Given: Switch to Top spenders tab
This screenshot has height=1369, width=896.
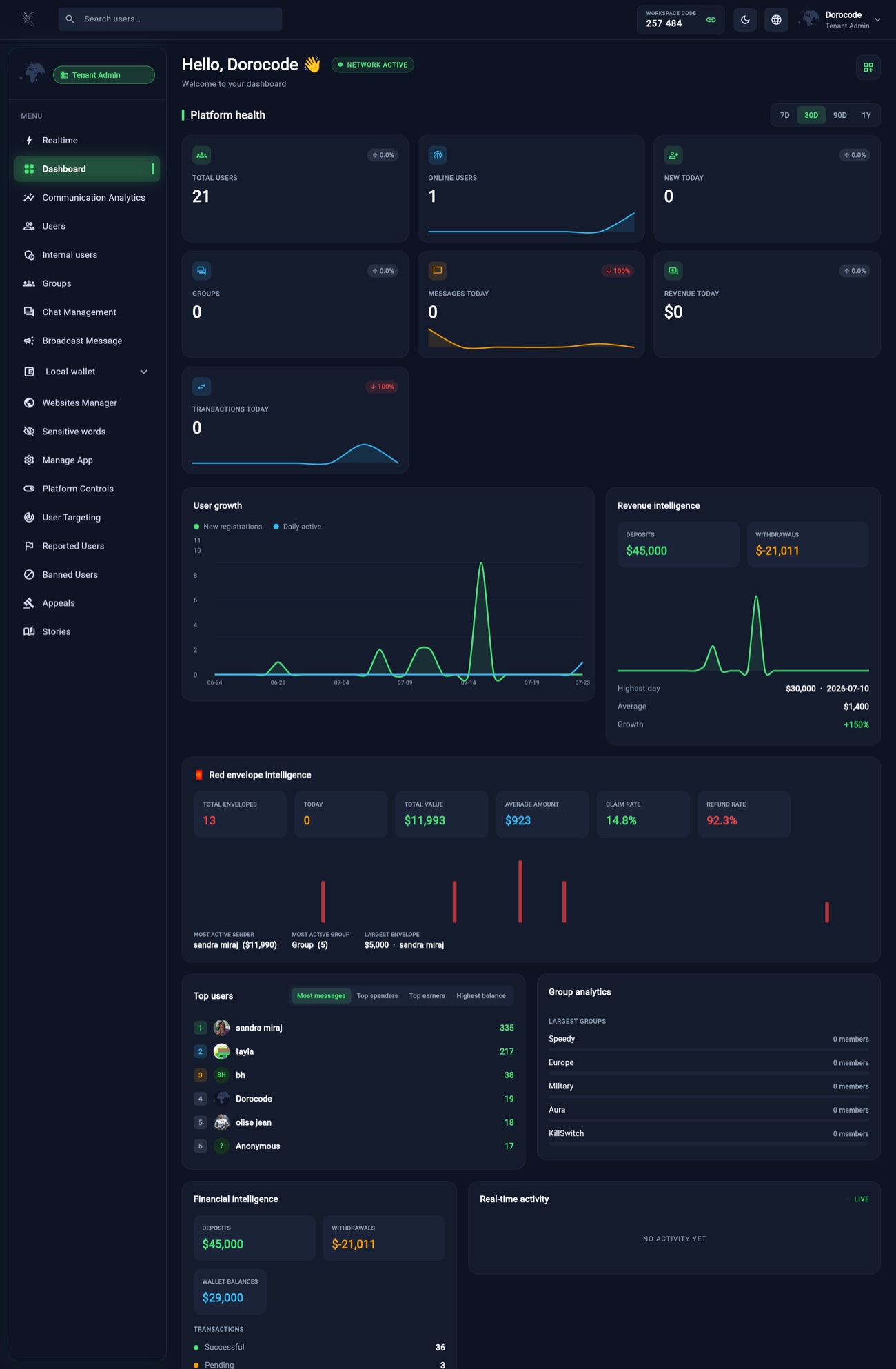Looking at the screenshot, I should pos(377,996).
